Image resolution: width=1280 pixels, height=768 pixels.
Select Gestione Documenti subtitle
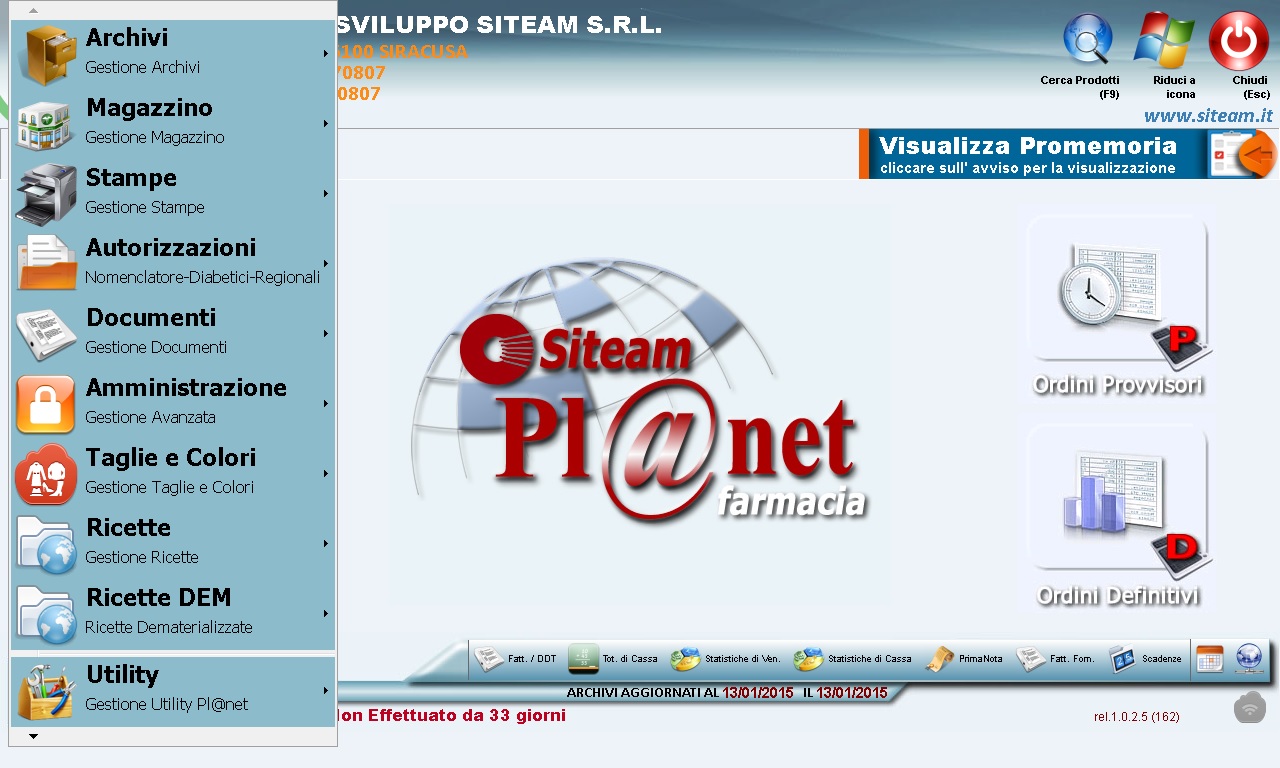[x=156, y=347]
